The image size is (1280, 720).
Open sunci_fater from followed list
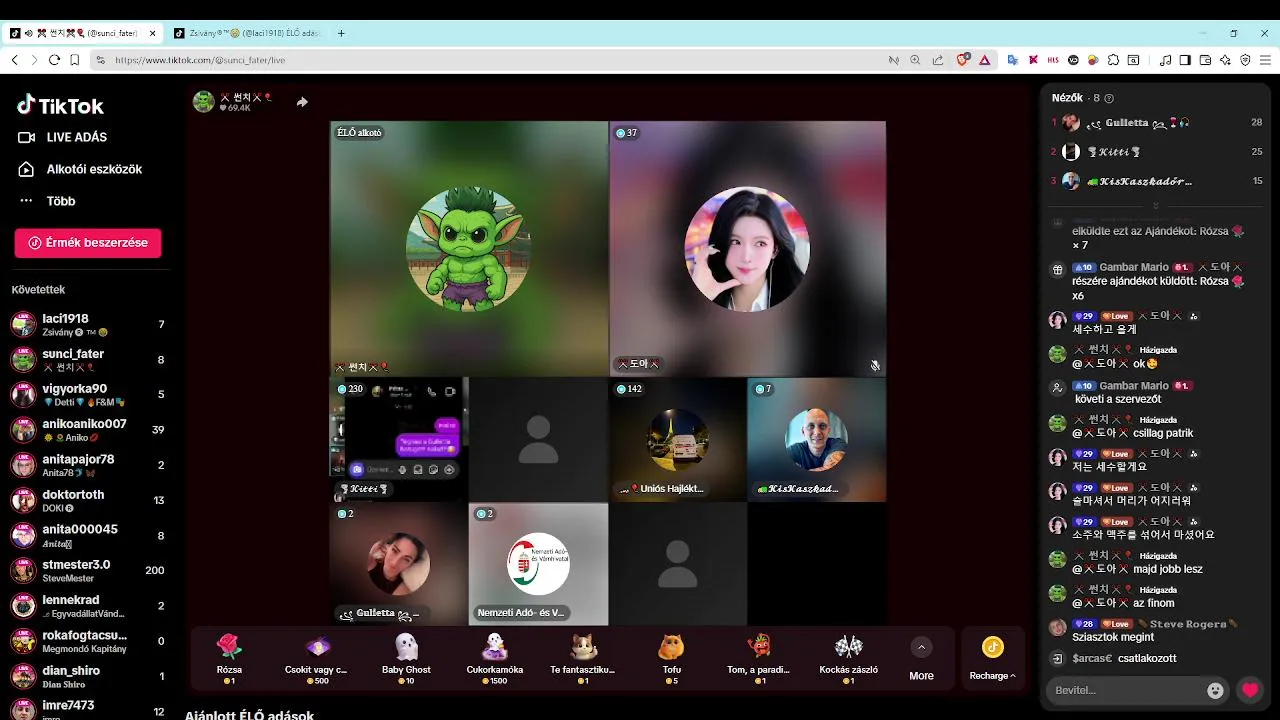click(88, 359)
